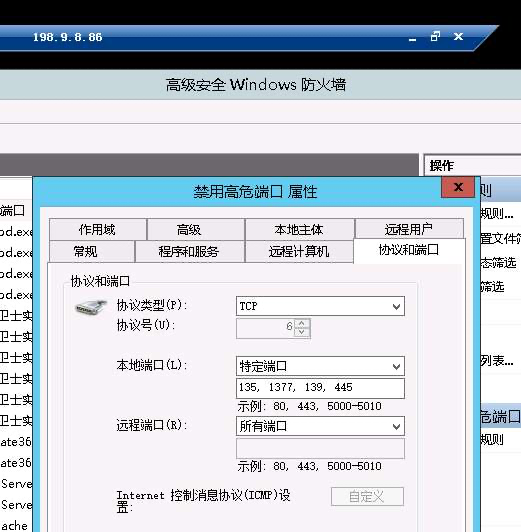Click the 远程端口(R) label

pyautogui.click(x=152, y=425)
